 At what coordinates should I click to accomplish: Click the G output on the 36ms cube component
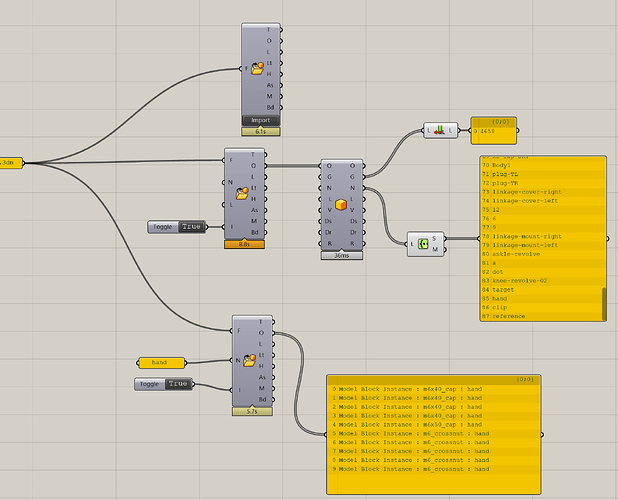click(x=352, y=177)
